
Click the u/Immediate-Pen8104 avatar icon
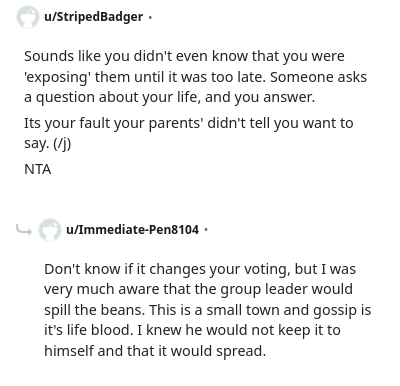click(50, 230)
